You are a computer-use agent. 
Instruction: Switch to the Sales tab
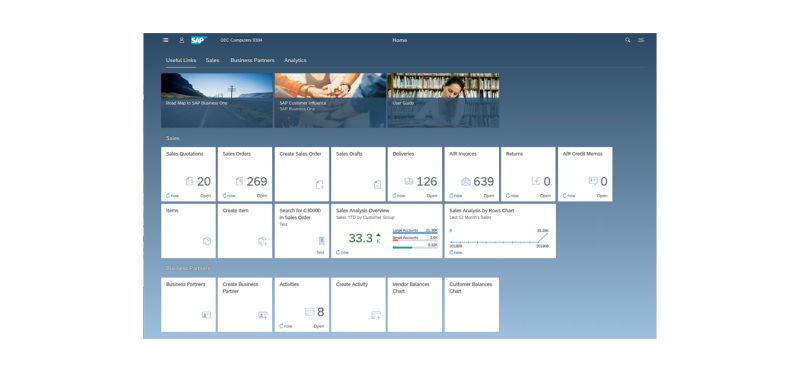click(213, 60)
